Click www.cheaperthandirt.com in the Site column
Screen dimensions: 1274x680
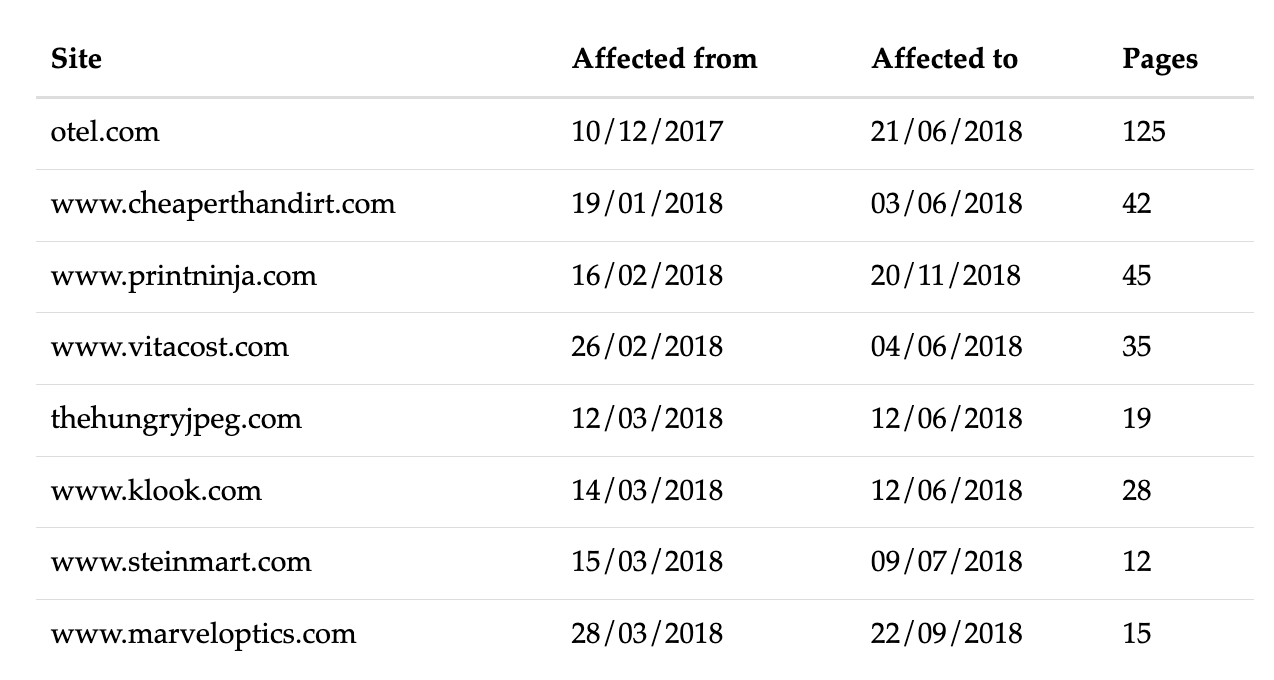point(223,204)
